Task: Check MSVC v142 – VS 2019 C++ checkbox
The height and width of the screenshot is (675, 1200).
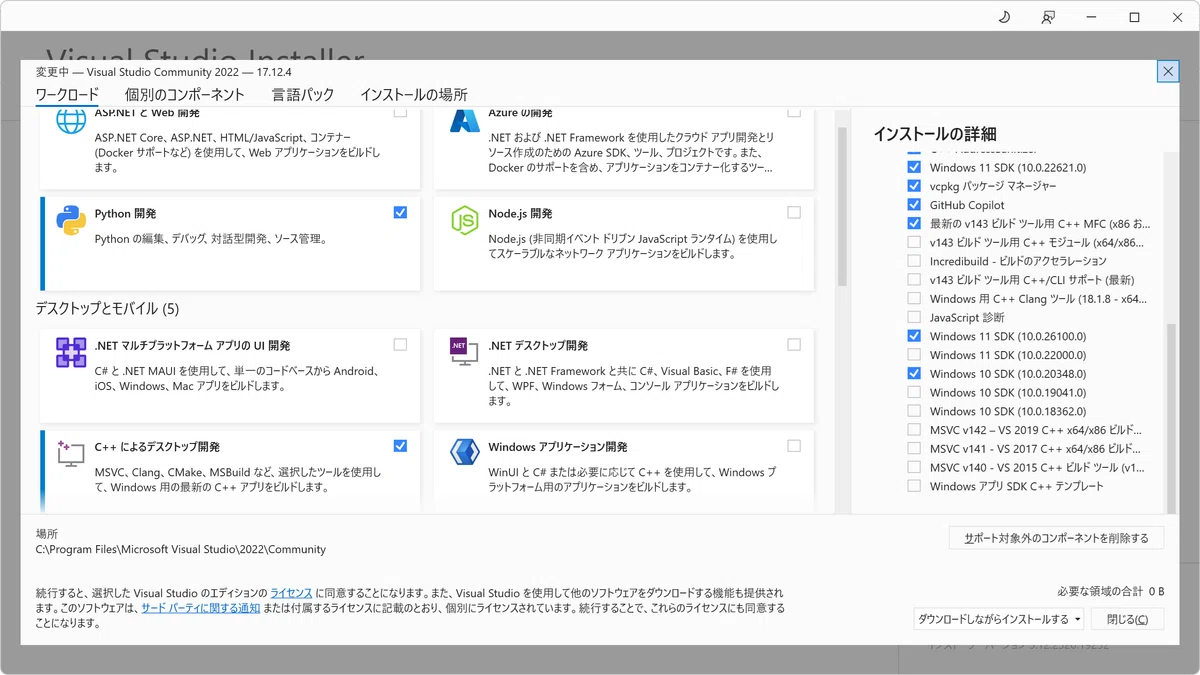Action: point(914,430)
